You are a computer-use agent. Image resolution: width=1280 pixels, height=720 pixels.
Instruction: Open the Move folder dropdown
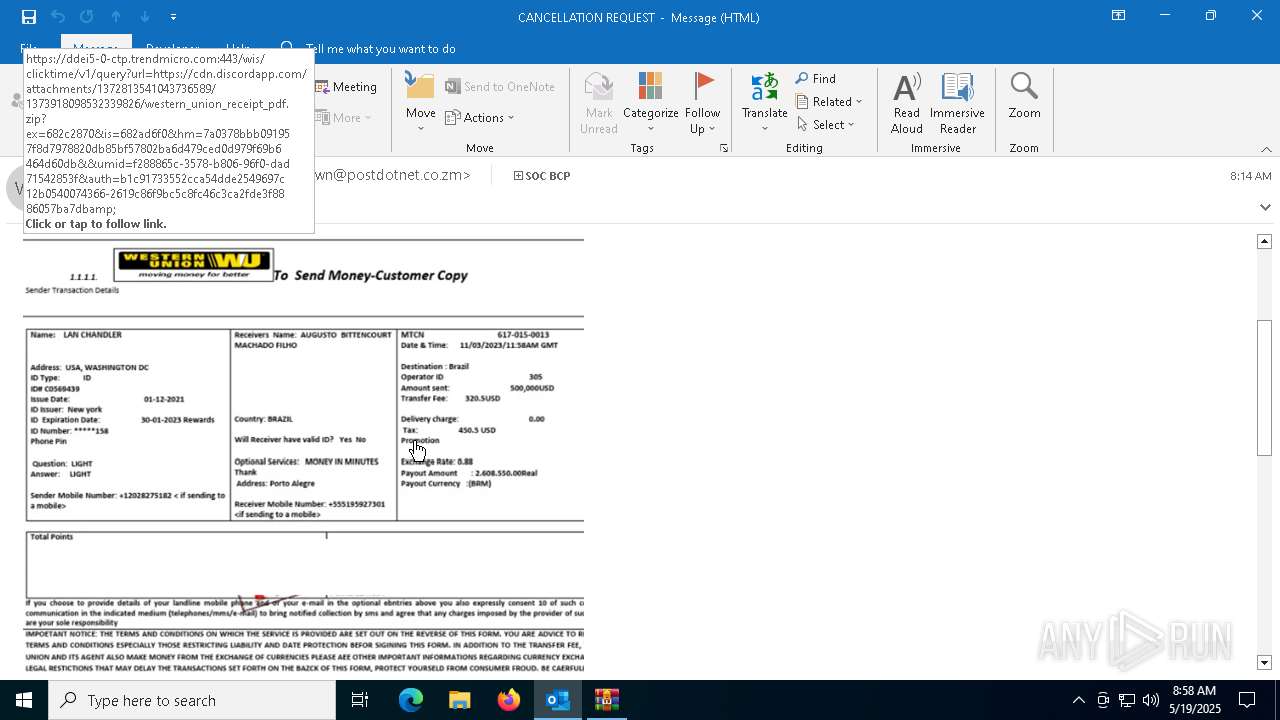pos(421,104)
